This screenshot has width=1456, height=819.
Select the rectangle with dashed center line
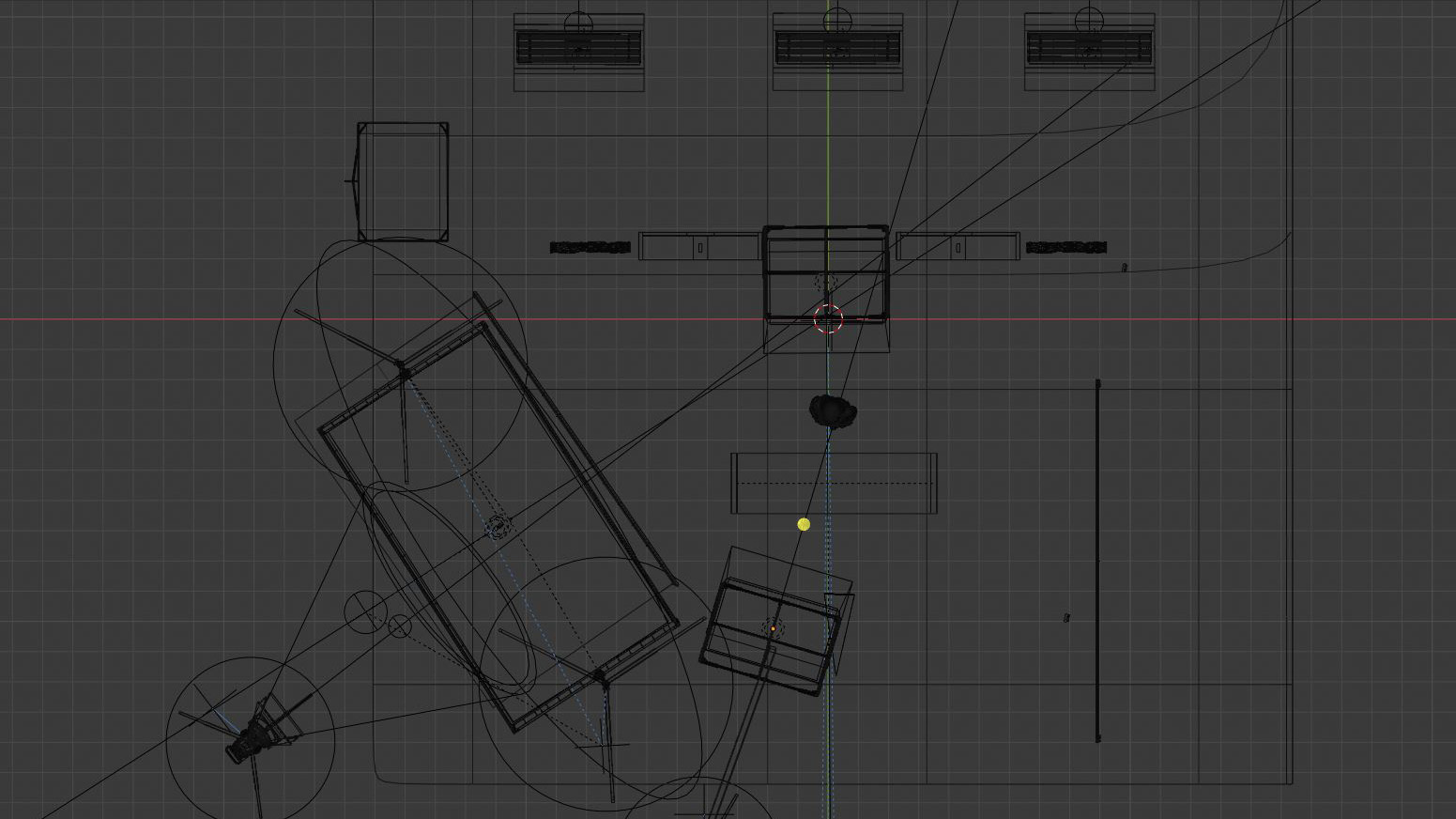834,483
